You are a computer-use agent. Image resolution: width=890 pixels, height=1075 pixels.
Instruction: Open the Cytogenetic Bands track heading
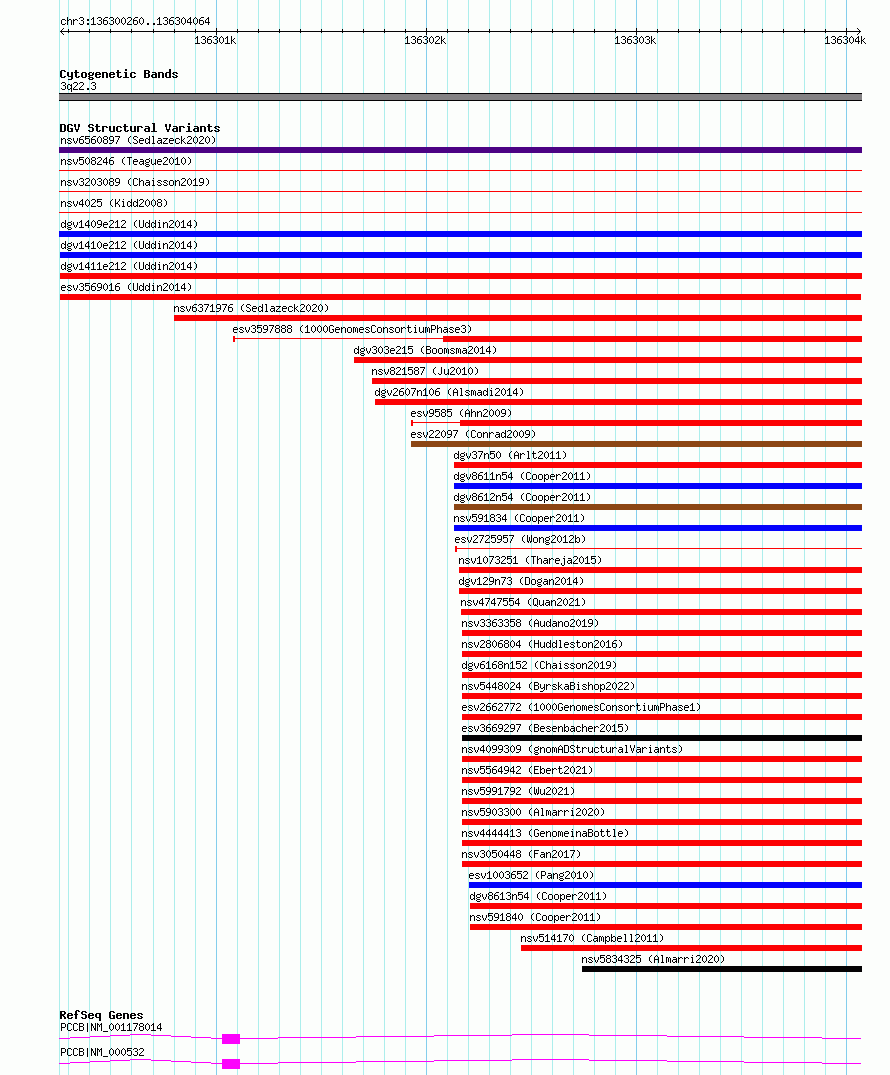point(119,74)
